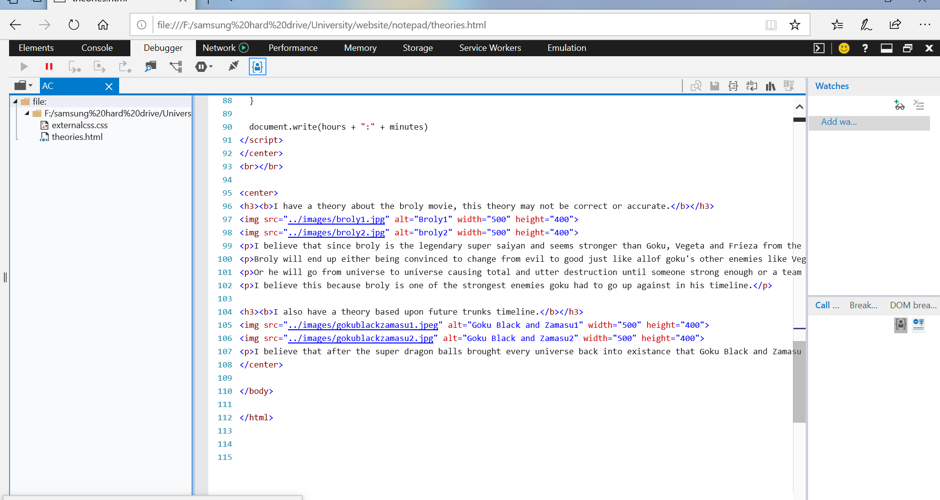Click the dock to bottom icon
The height and width of the screenshot is (500, 940).
[x=887, y=48]
